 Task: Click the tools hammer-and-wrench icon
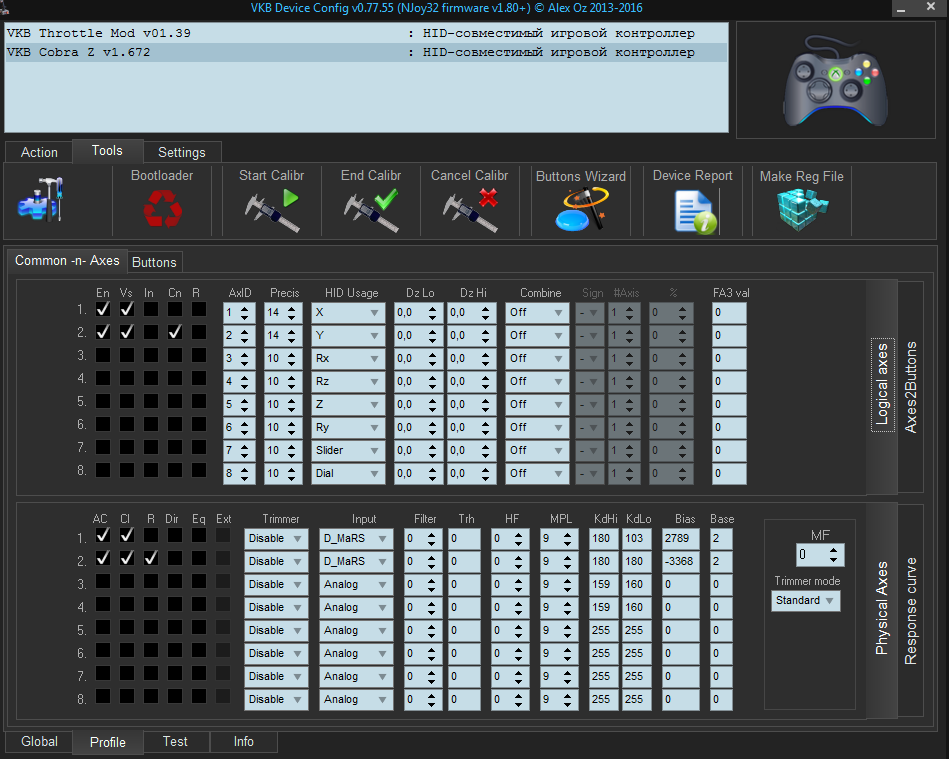pos(41,200)
